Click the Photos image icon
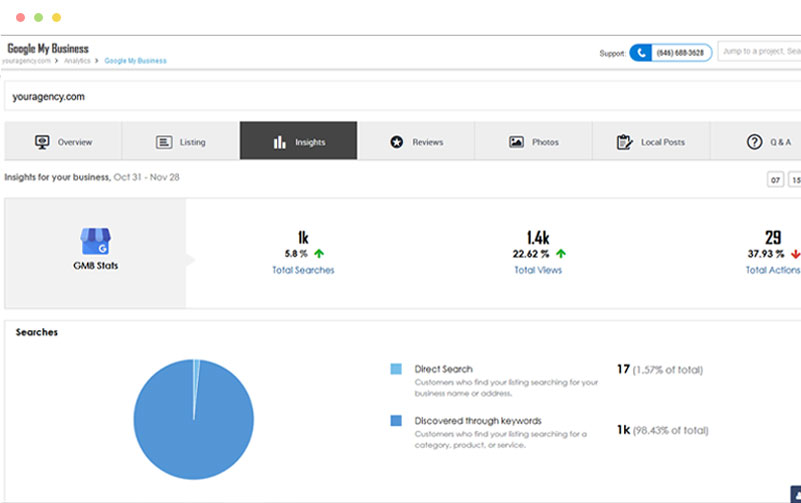The width and height of the screenshot is (801, 503). [516, 142]
